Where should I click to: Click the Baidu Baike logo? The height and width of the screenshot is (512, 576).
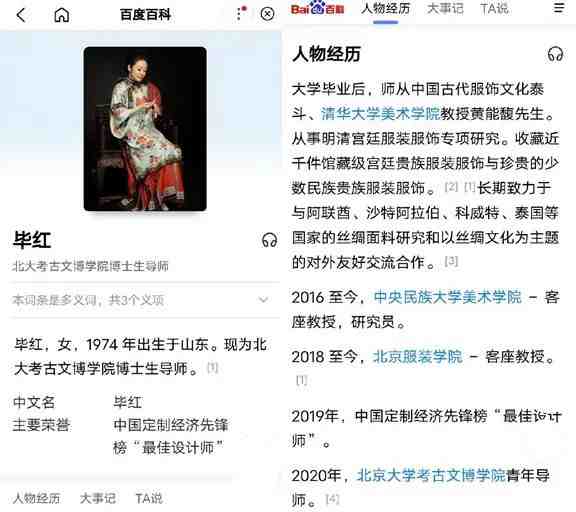click(318, 8)
